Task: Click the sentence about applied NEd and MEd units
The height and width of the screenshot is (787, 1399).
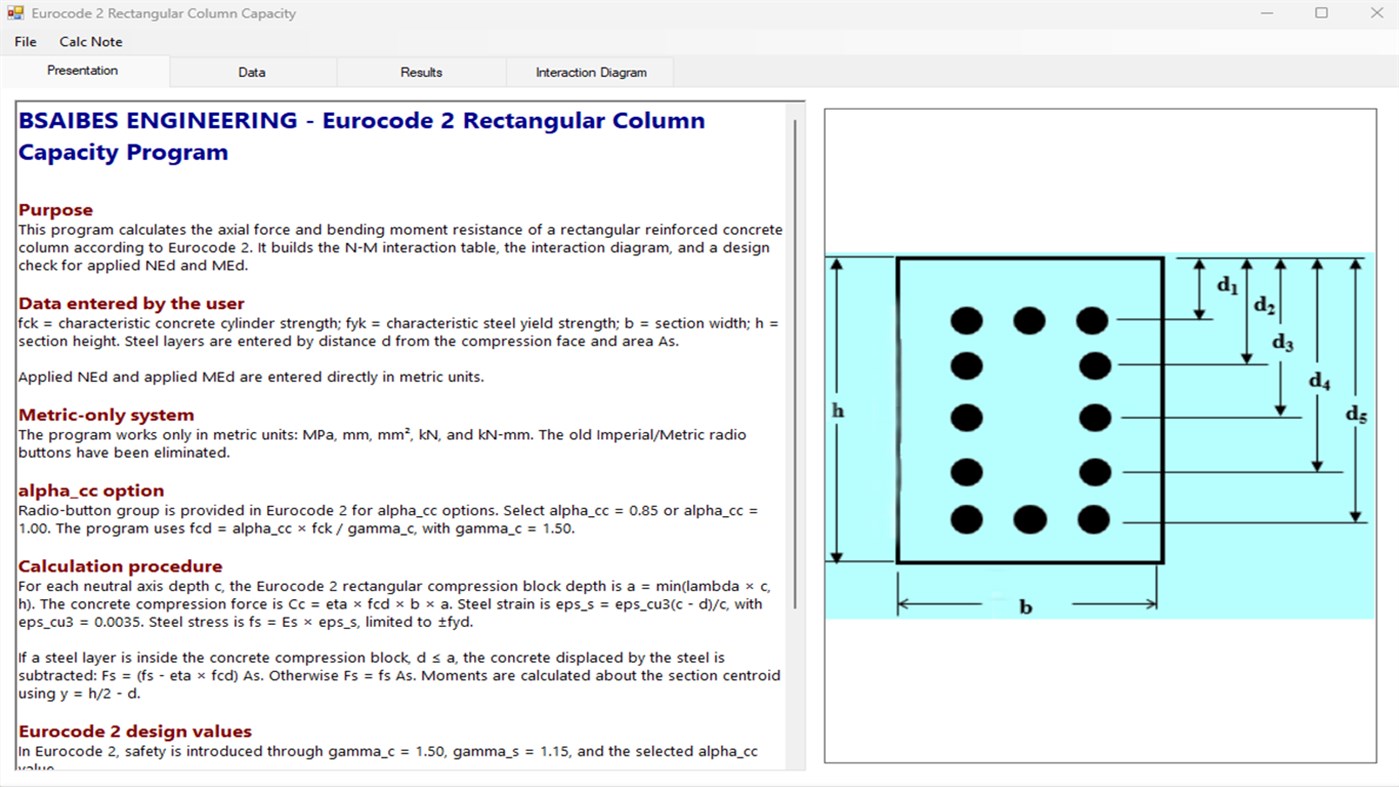Action: click(x=251, y=377)
